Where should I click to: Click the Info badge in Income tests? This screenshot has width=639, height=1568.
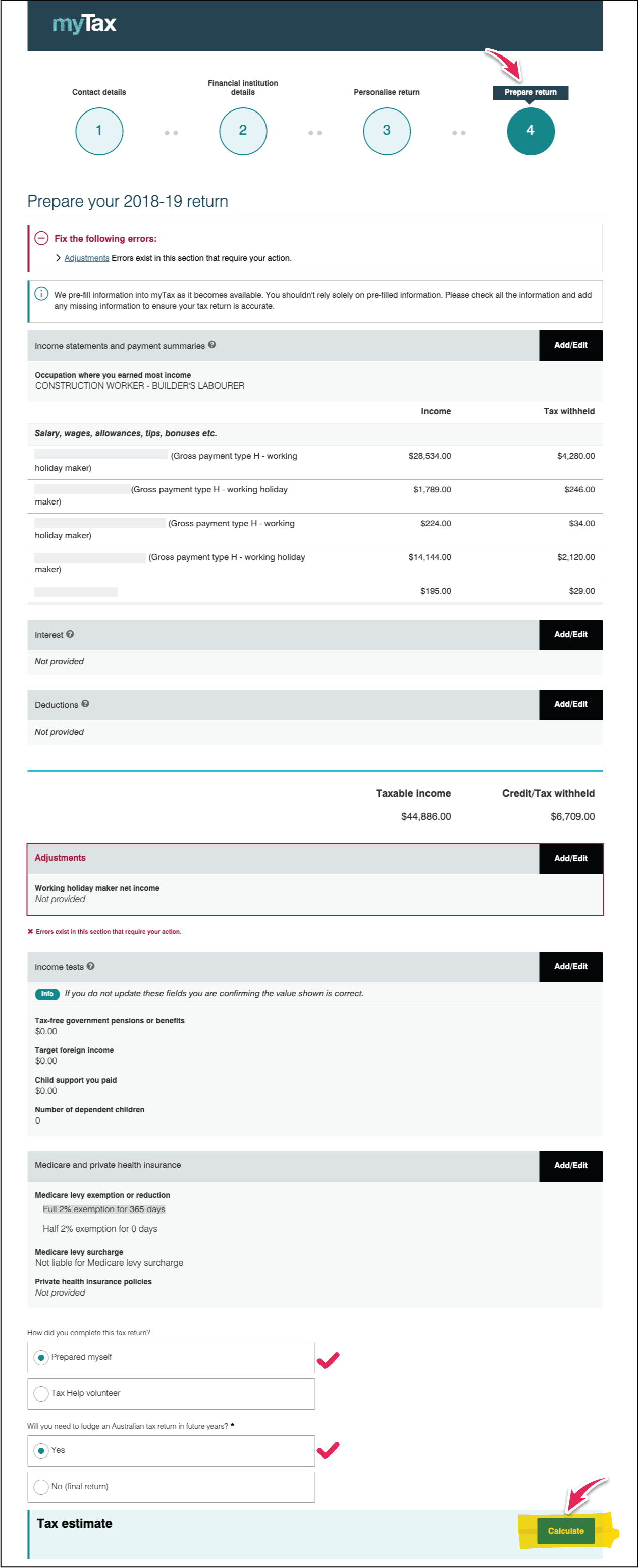[x=47, y=994]
